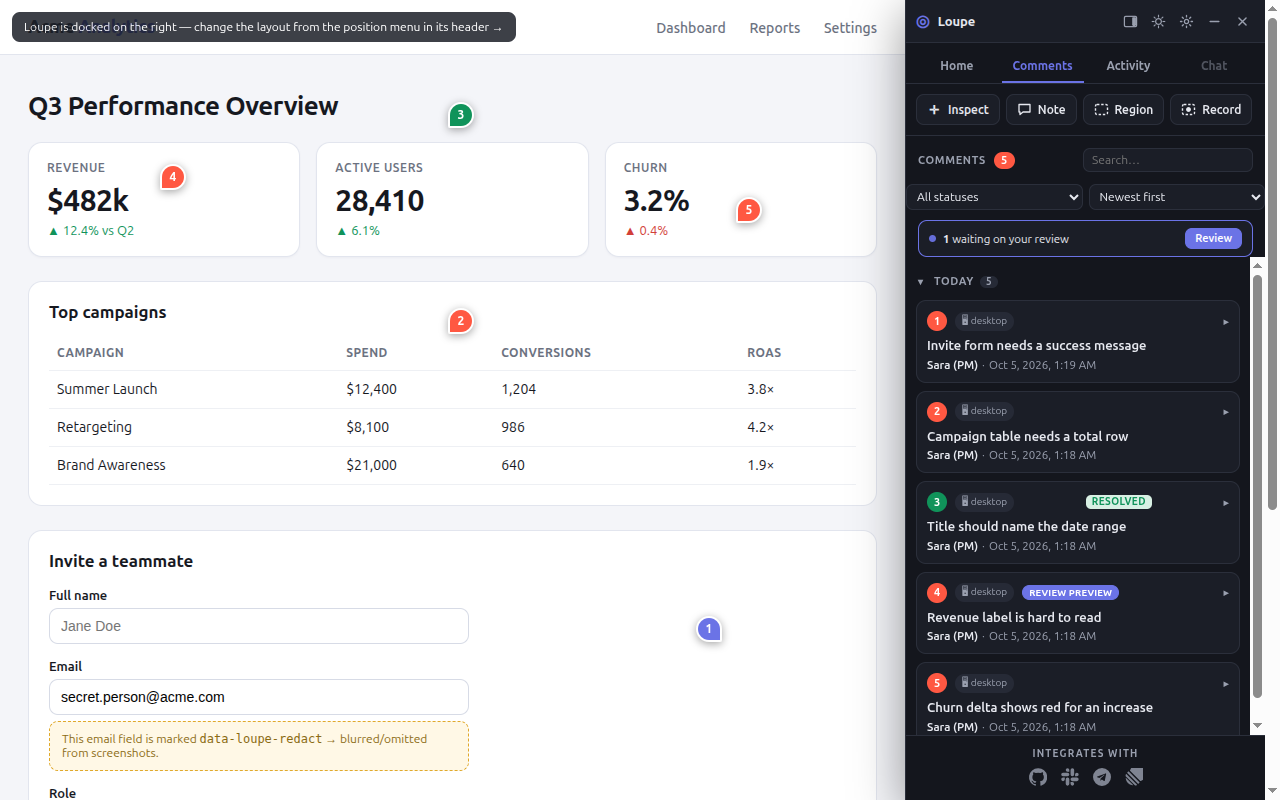1280x800 pixels.
Task: Open the dock position menu icon in Loupe header
Action: click(x=1130, y=22)
